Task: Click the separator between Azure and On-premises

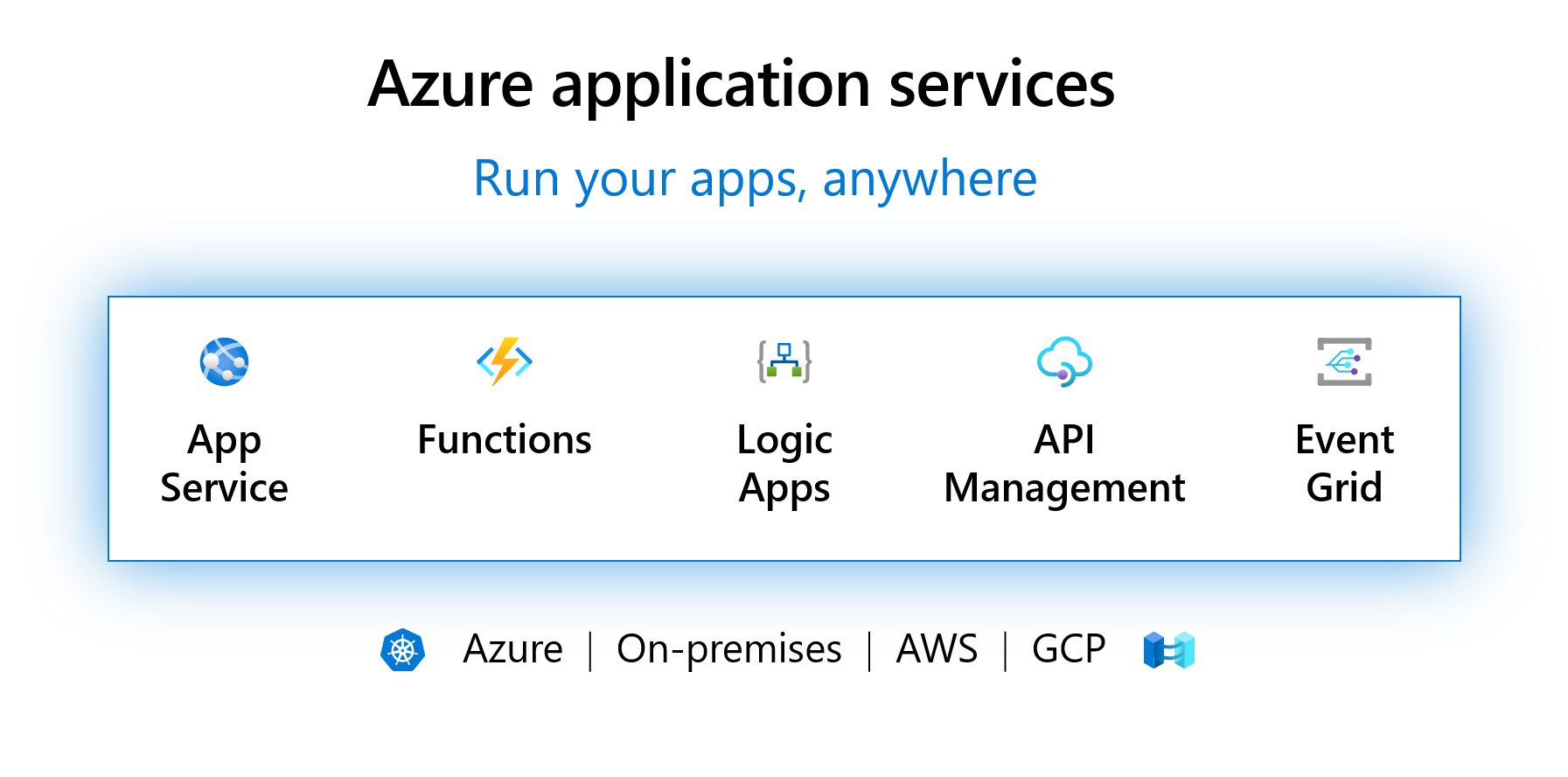Action: (x=591, y=651)
